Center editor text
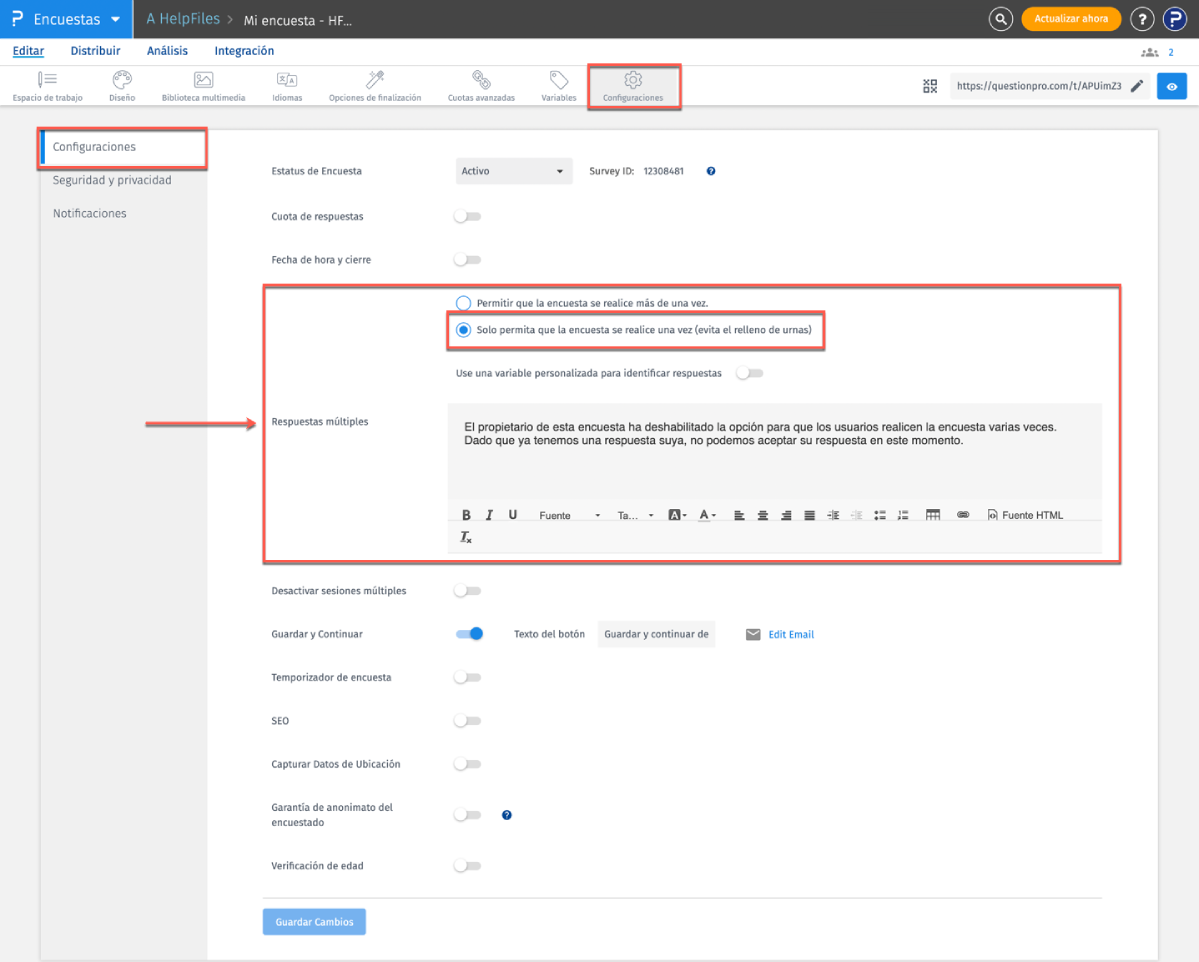 763,515
